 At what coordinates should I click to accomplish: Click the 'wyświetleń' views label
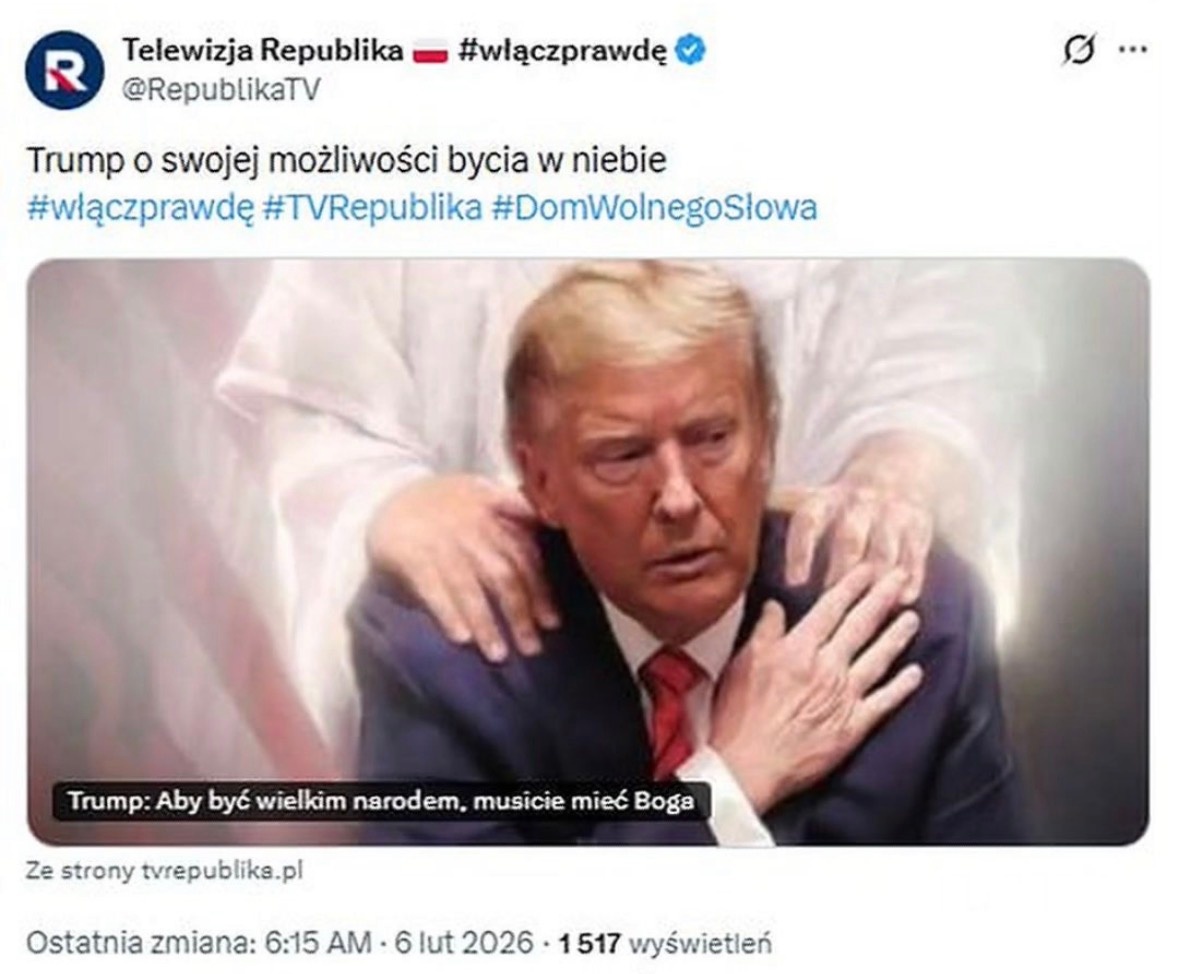[x=700, y=943]
